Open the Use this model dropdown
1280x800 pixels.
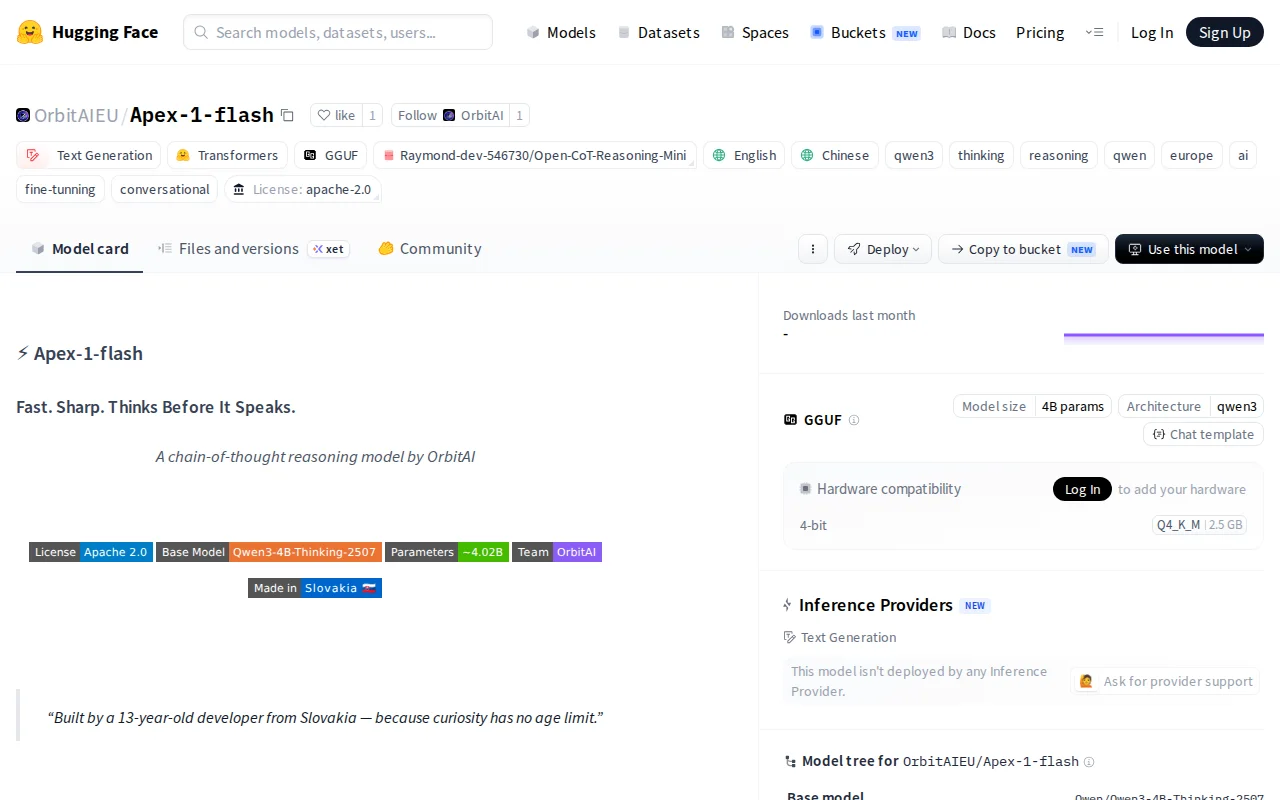pyautogui.click(x=1189, y=249)
